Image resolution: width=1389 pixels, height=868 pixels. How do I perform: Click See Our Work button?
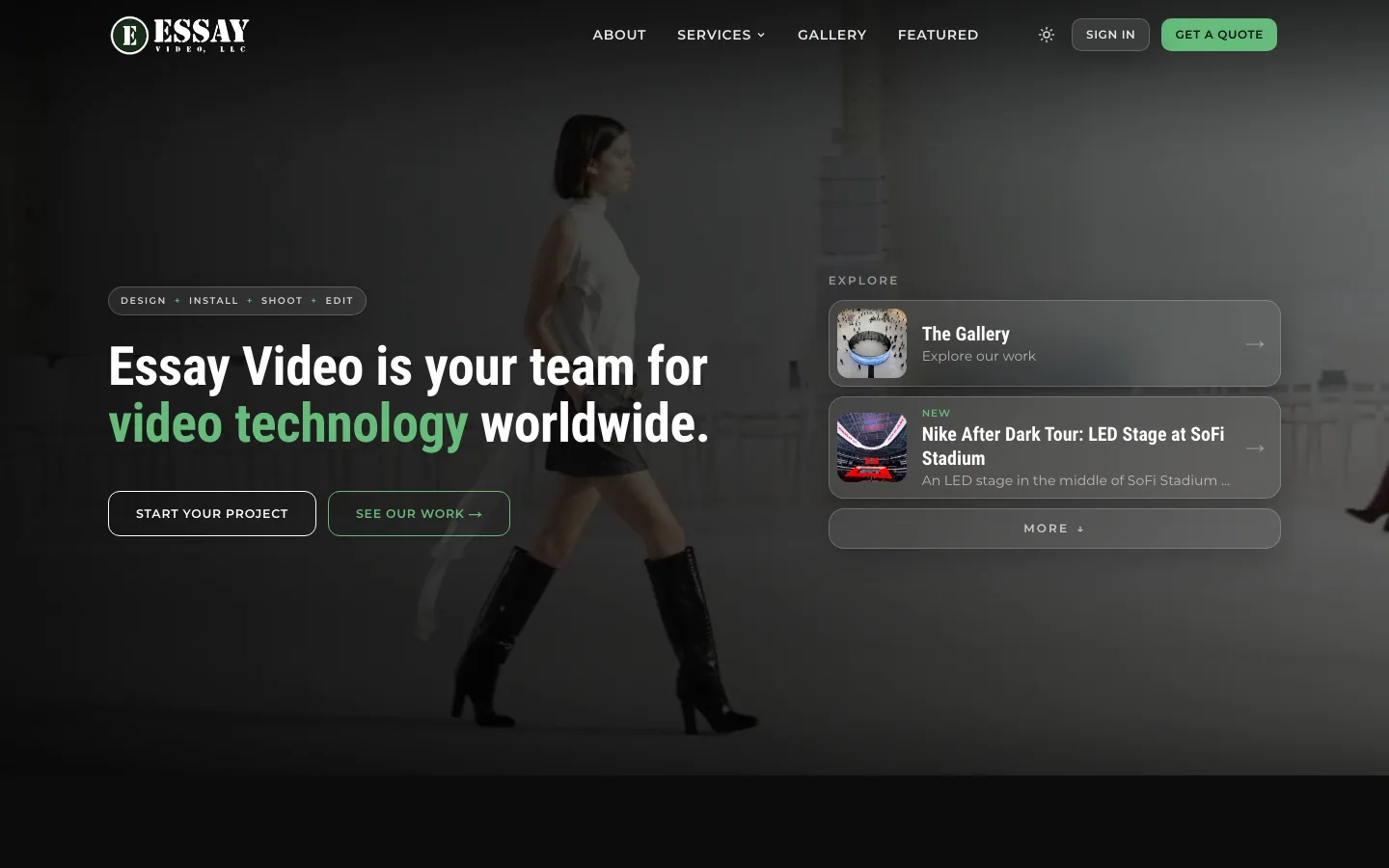pyautogui.click(x=419, y=513)
